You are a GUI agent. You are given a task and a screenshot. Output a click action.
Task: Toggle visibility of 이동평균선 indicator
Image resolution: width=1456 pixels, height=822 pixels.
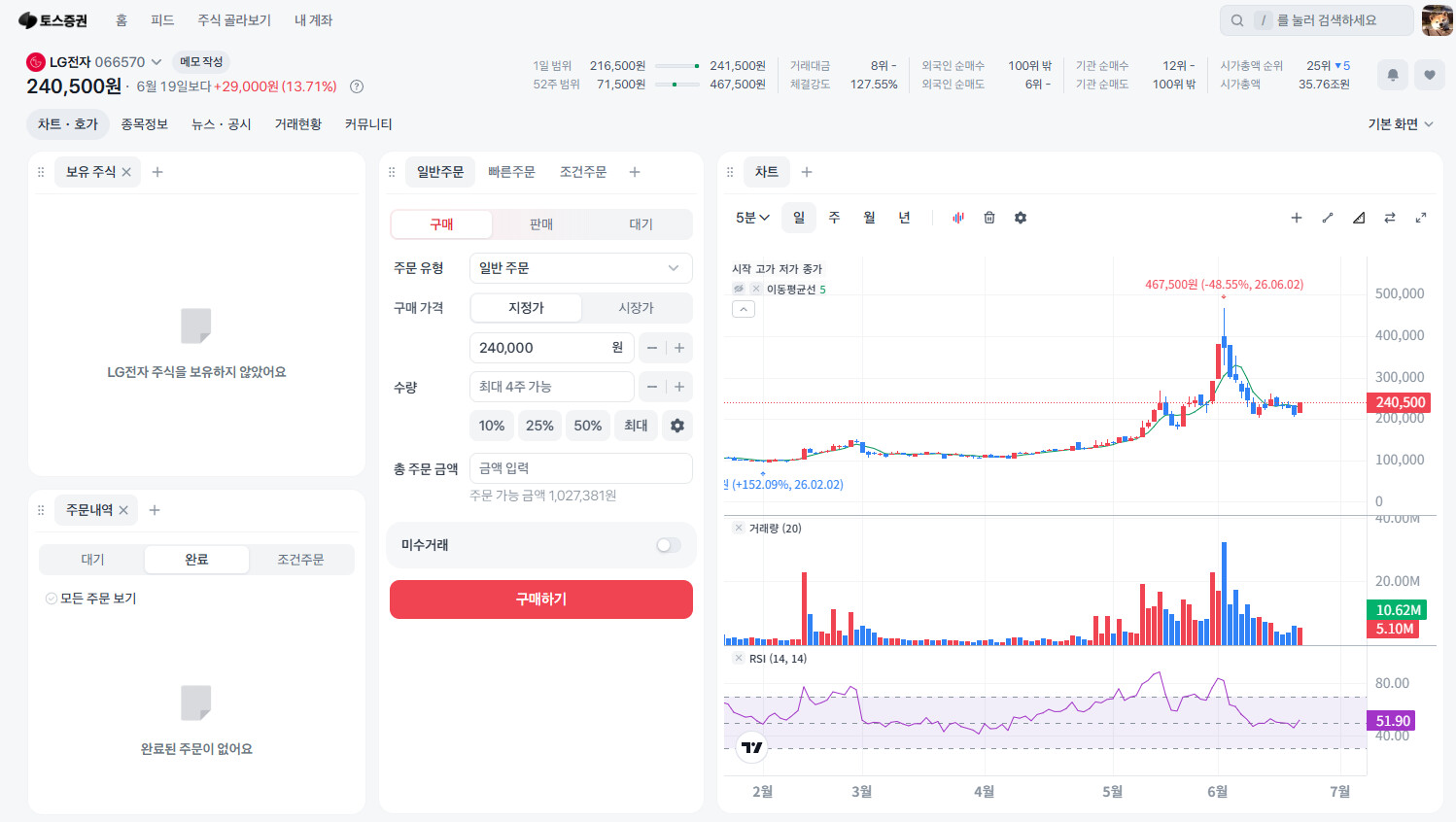click(x=739, y=289)
